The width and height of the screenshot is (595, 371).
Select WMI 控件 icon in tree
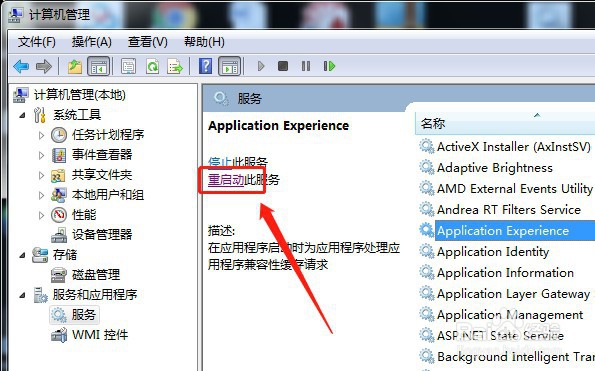click(59, 335)
